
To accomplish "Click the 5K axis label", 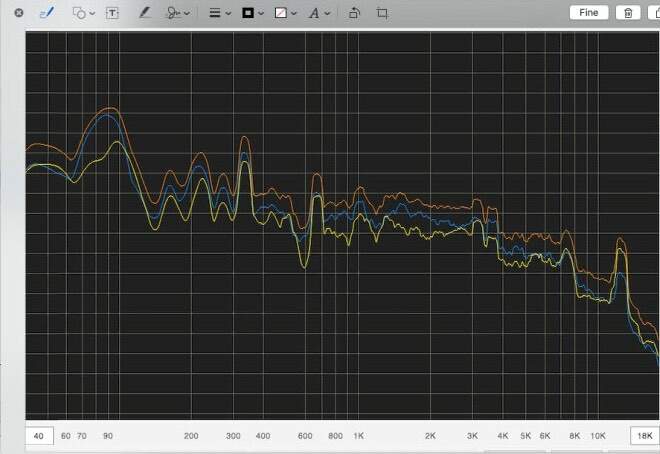I will click(x=526, y=436).
